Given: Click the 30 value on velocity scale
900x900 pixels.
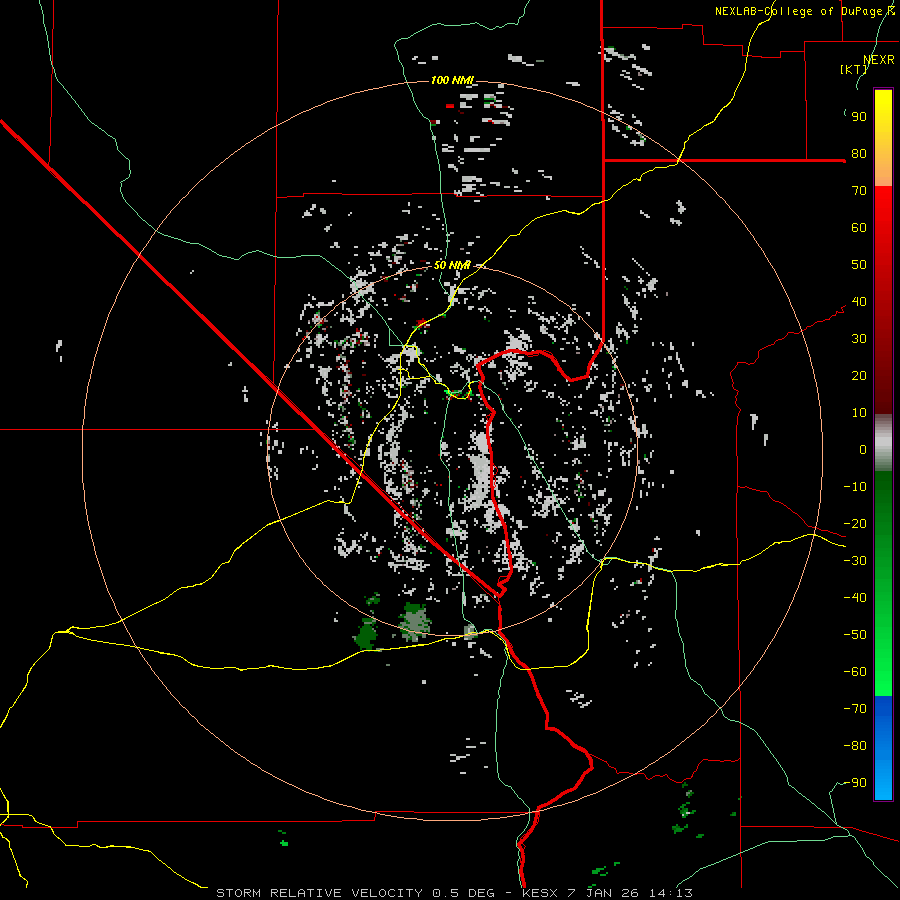Looking at the screenshot, I should pos(859,339).
